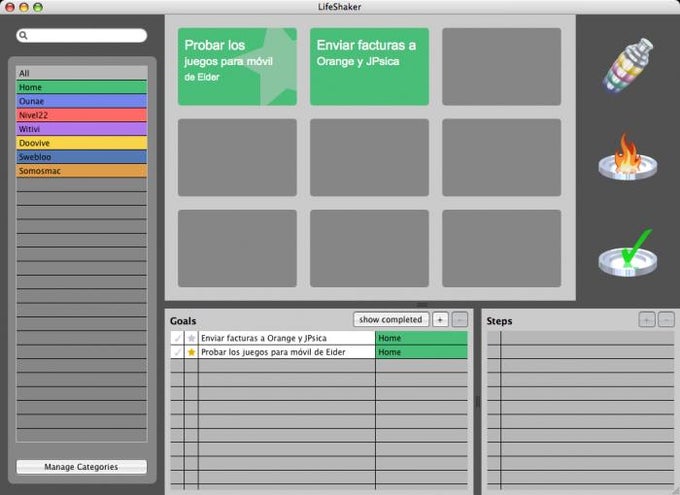Click Home cell of Enviar facturas row

click(x=422, y=338)
